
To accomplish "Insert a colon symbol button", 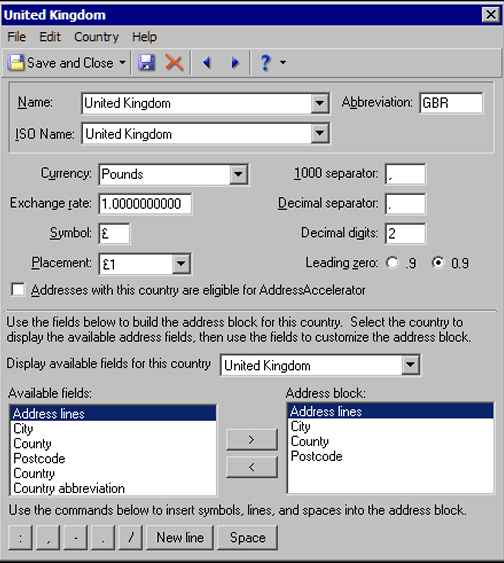I will pyautogui.click(x=20, y=538).
